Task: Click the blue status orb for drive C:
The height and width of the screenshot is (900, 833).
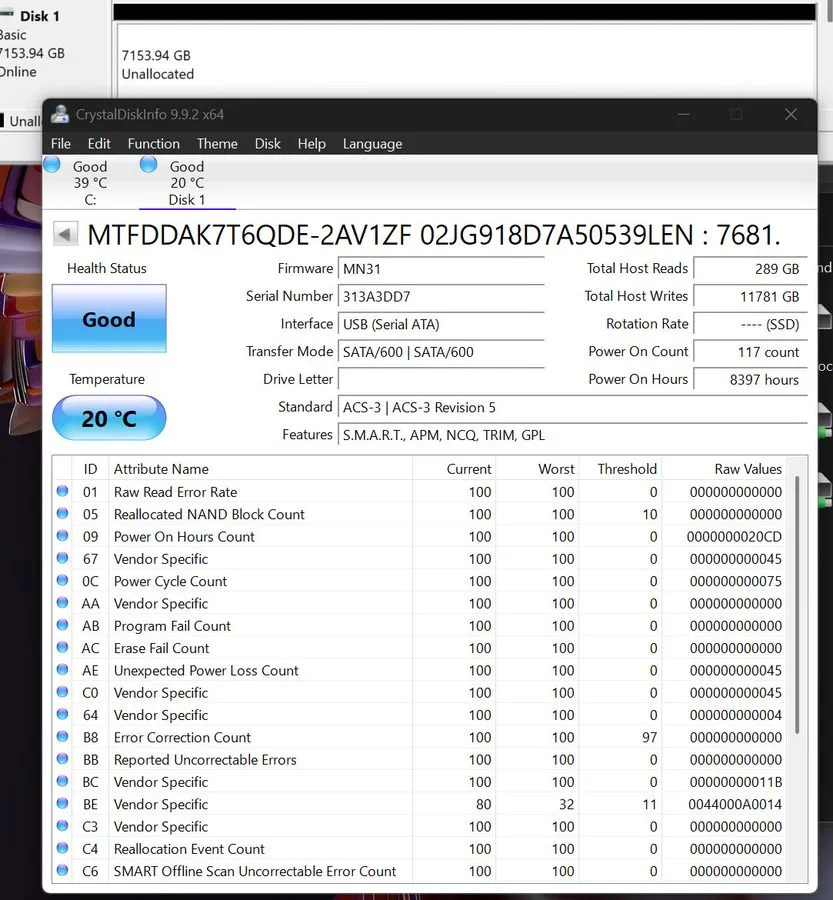Action: (x=52, y=164)
